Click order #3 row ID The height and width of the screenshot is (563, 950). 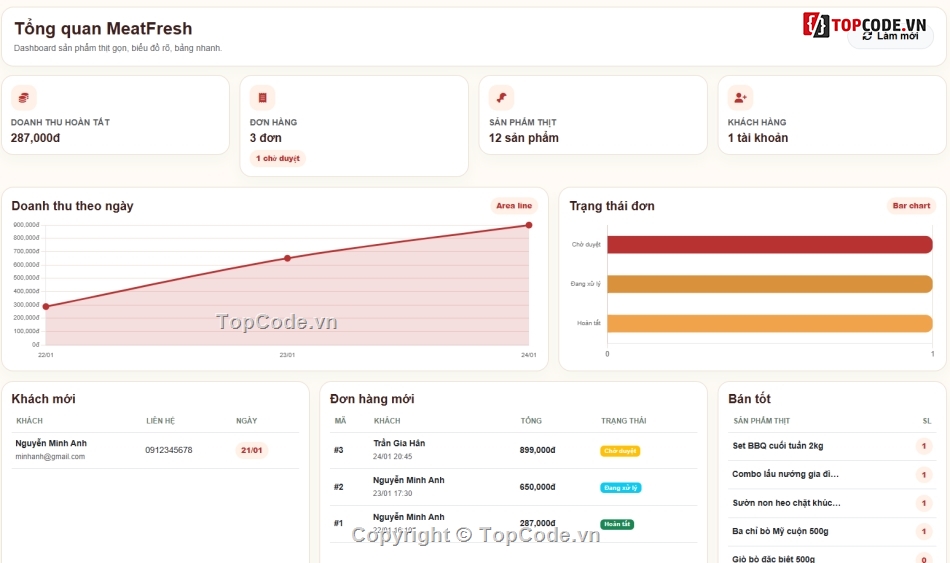(339, 450)
